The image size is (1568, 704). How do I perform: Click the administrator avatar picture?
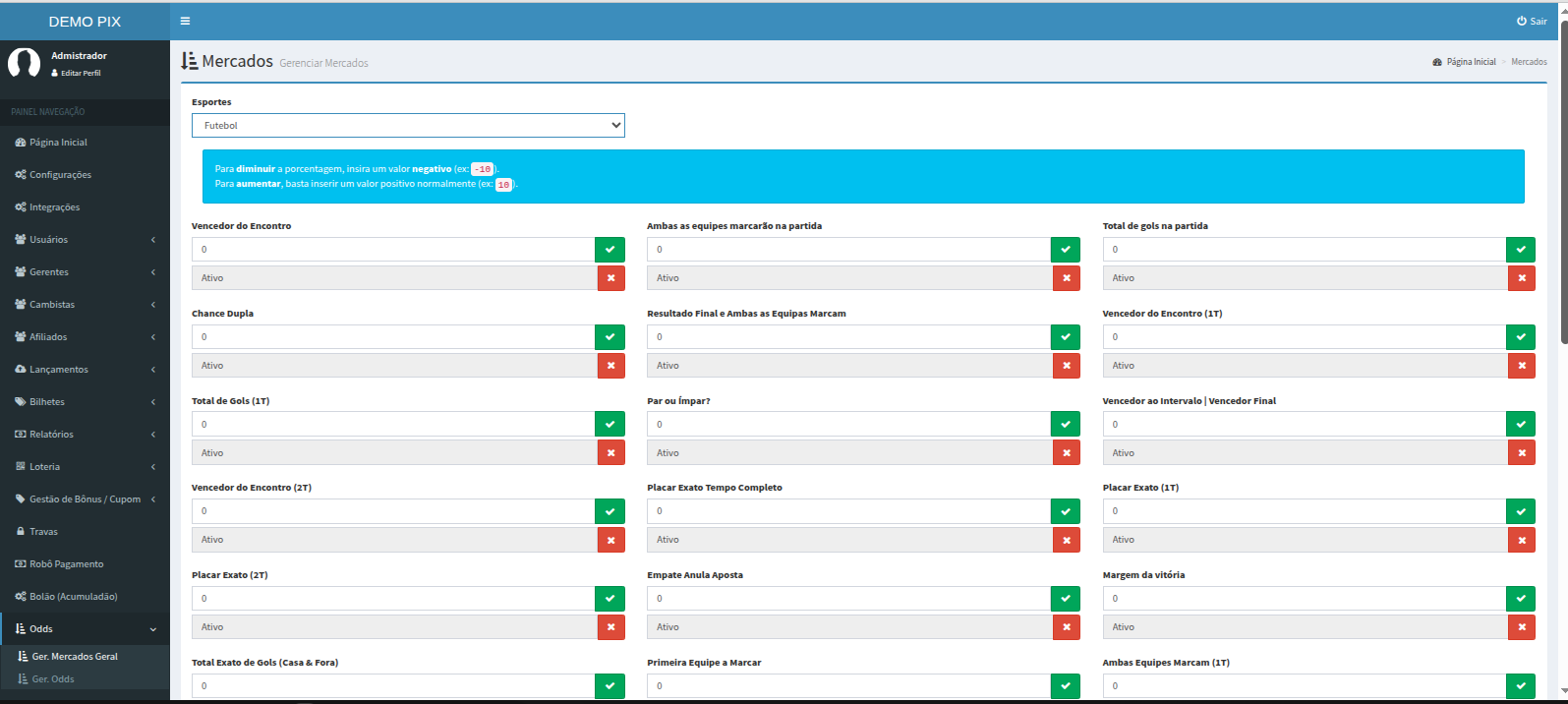tap(24, 63)
